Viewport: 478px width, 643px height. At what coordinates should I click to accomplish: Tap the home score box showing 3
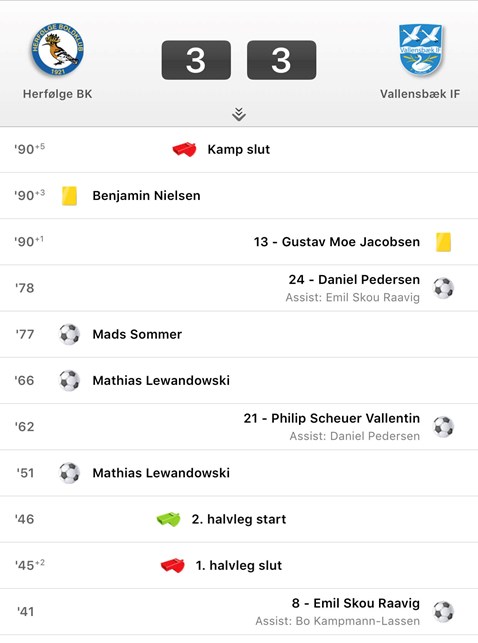tap(196, 60)
